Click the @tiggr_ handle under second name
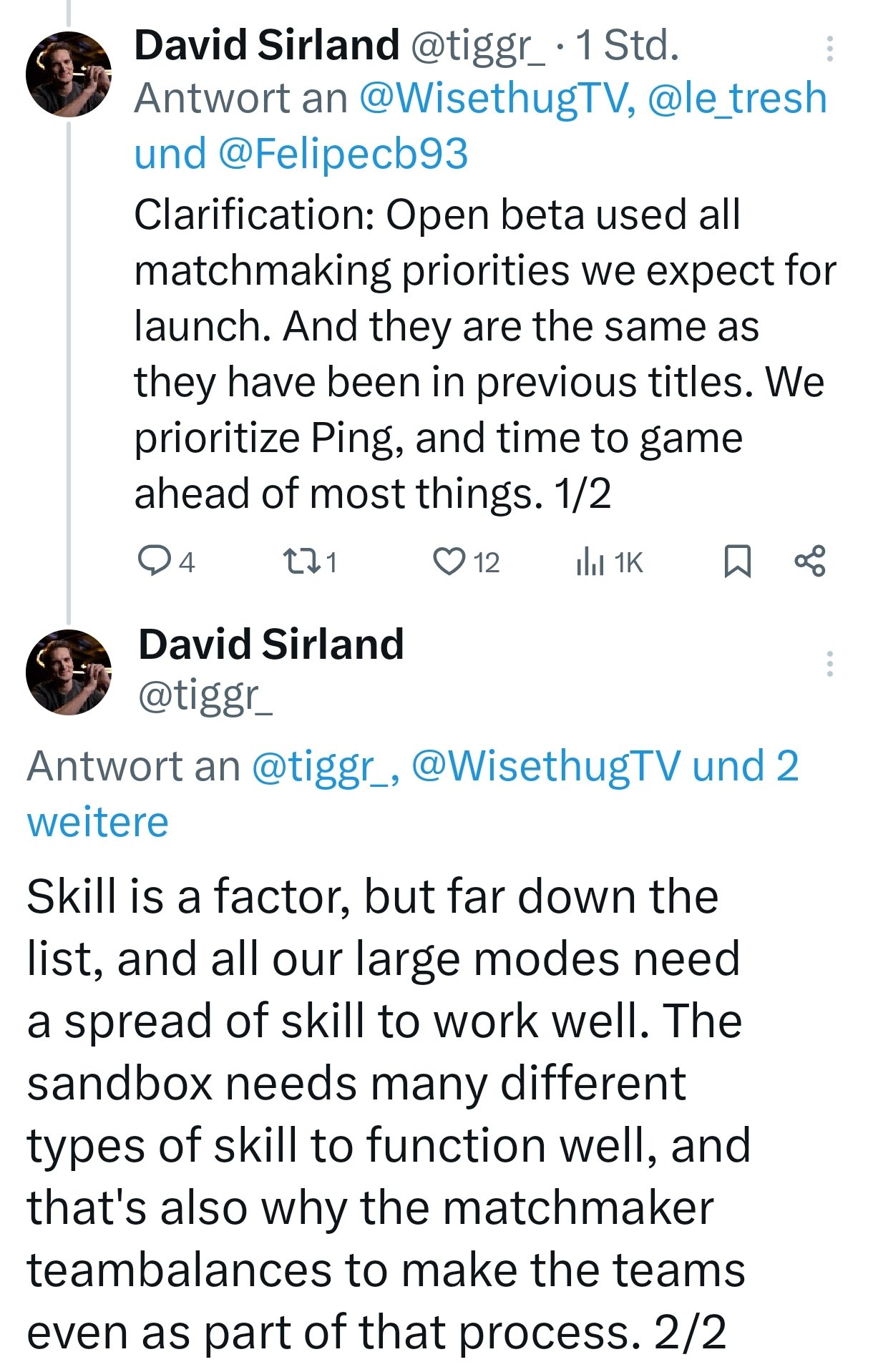This screenshot has height=1372, width=873. [x=205, y=695]
